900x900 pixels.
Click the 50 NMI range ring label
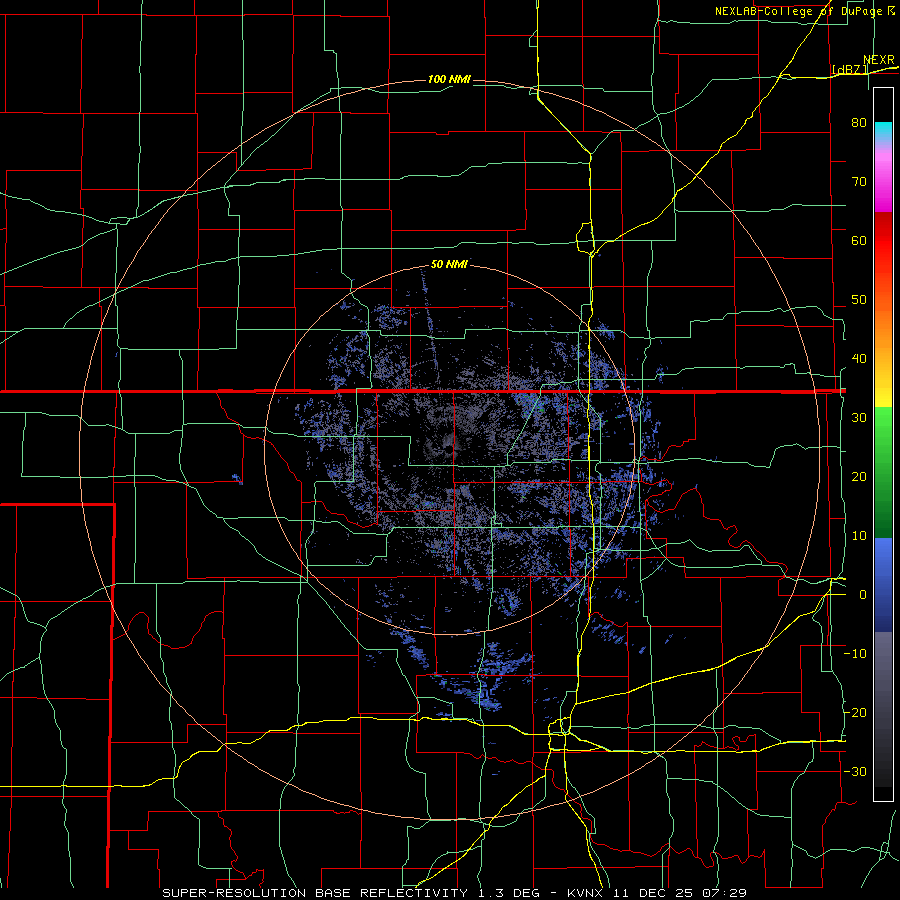[x=449, y=265]
